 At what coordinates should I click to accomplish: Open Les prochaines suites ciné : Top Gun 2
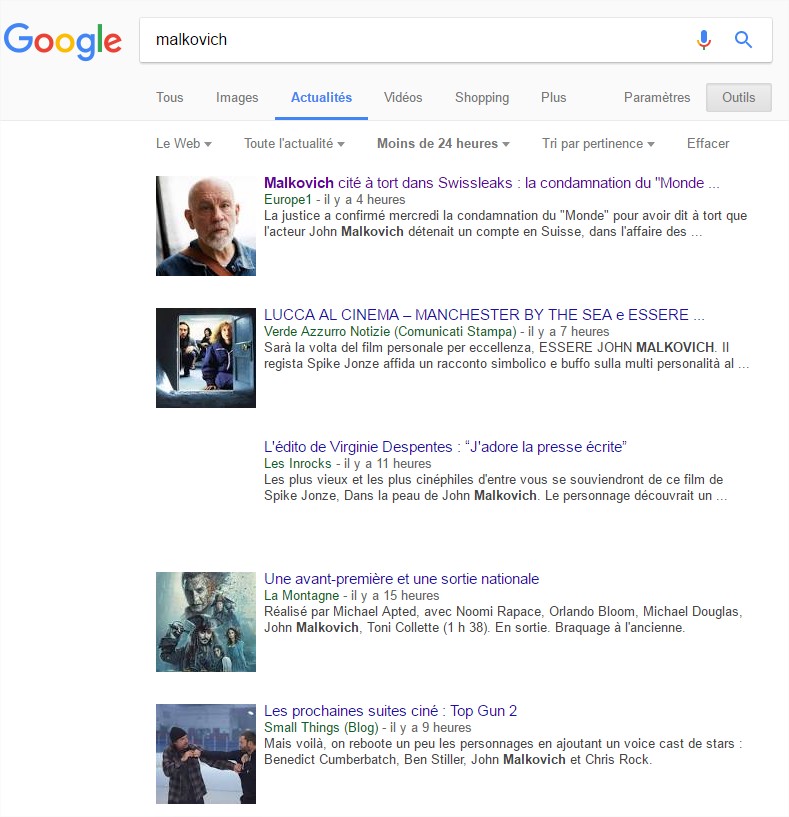coord(390,711)
